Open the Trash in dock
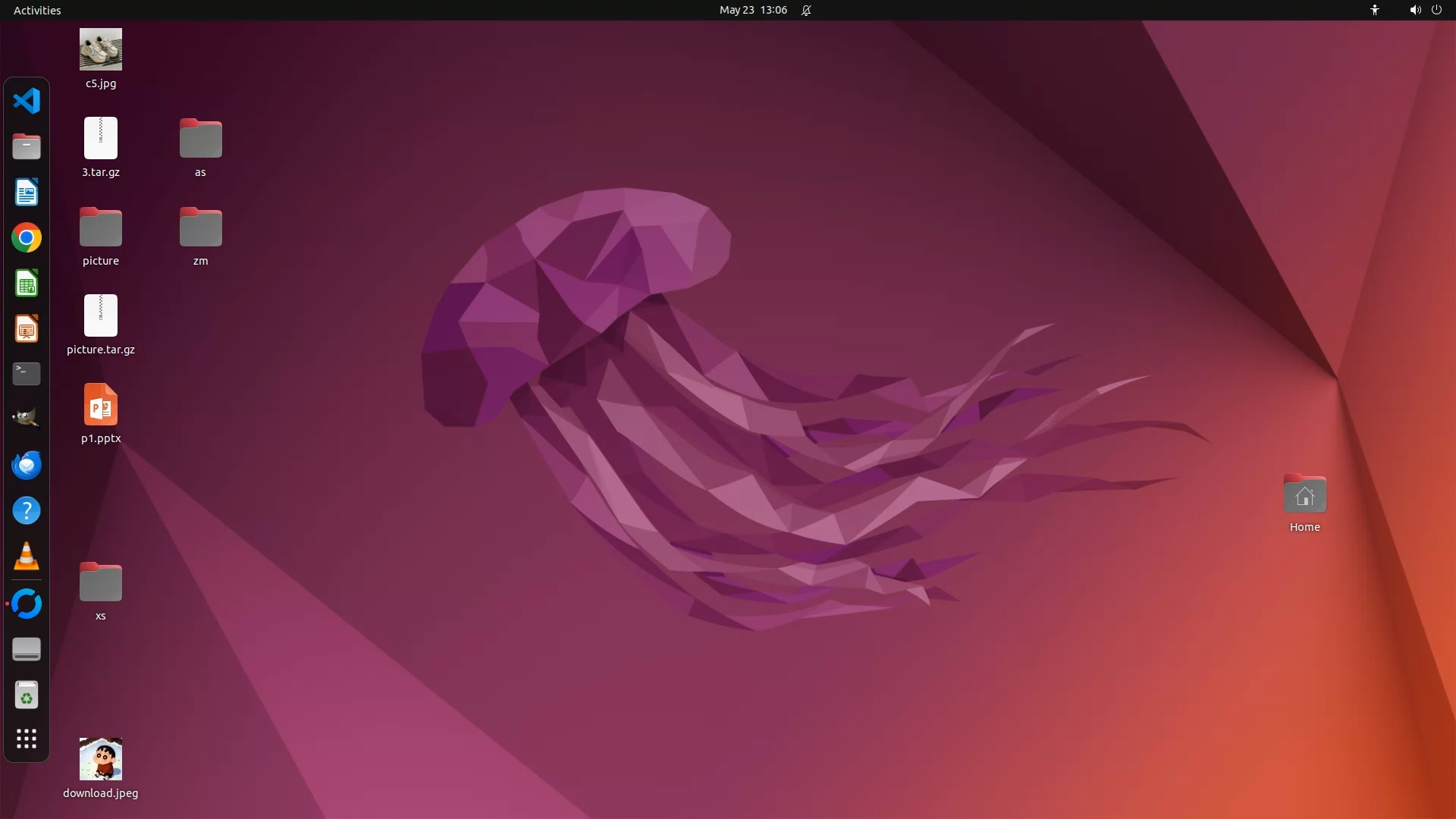Screen dimensions: 1456x819 tap(27, 695)
